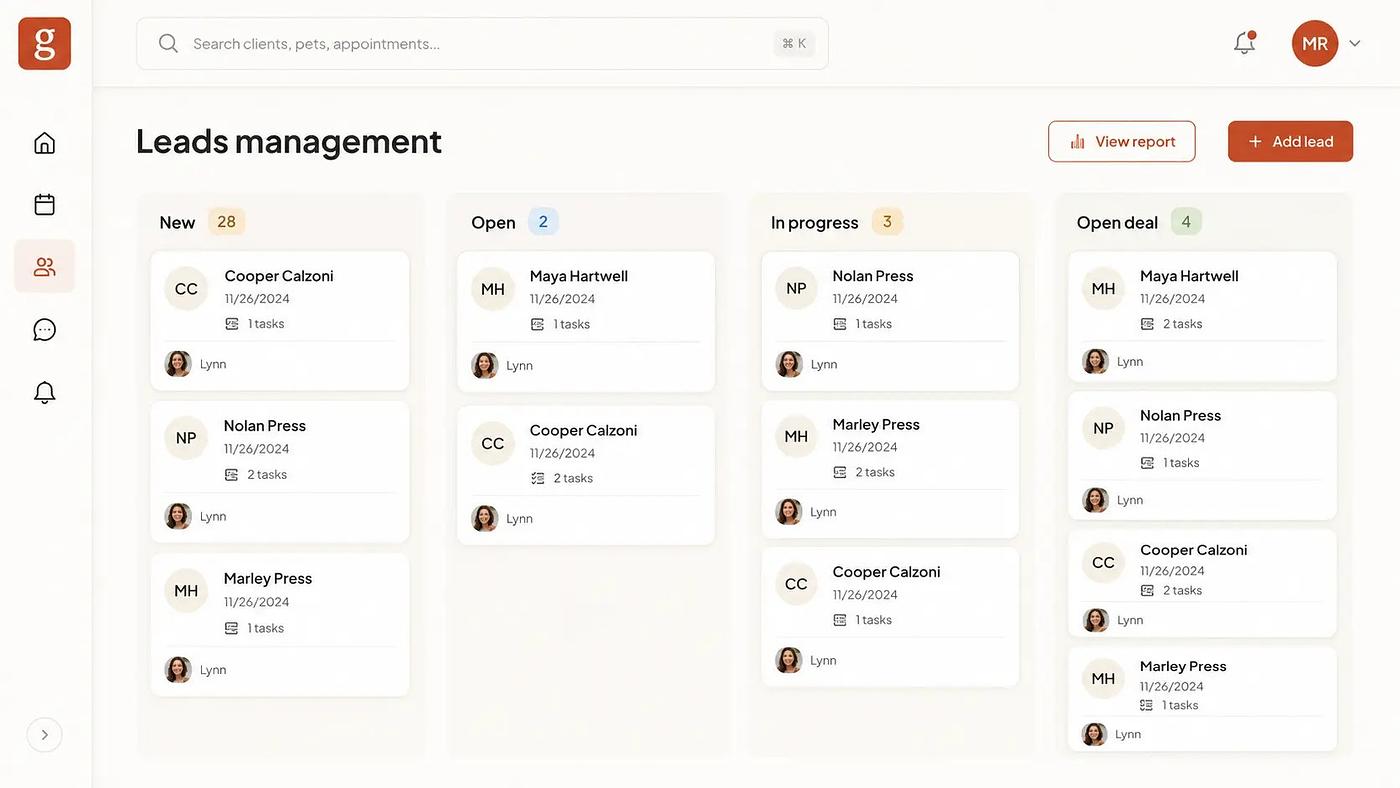Image resolution: width=1400 pixels, height=788 pixels.
Task: Click the View report button
Action: point(1122,141)
